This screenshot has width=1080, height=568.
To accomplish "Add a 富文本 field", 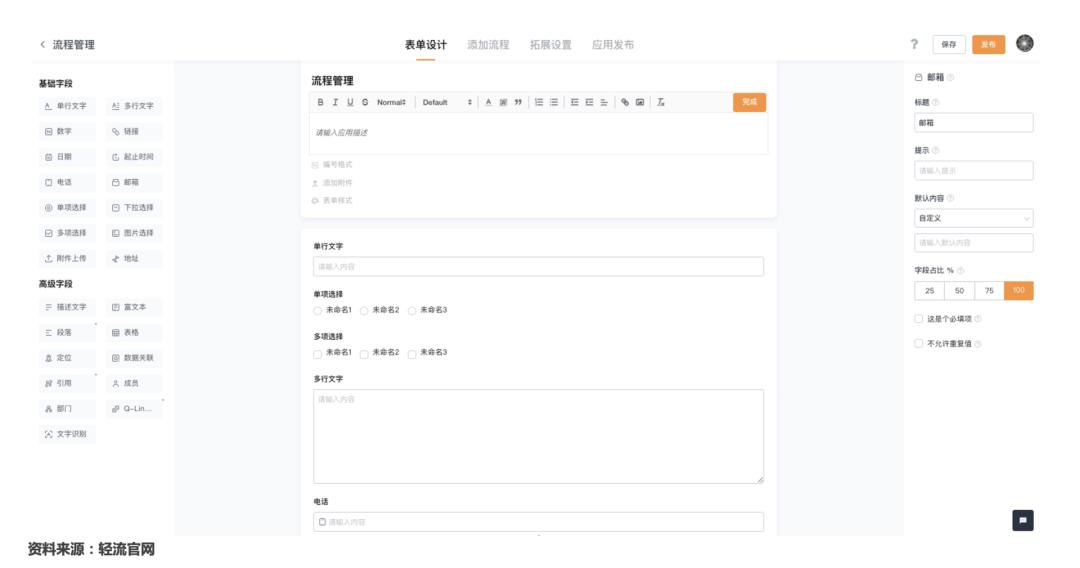I will (x=134, y=307).
